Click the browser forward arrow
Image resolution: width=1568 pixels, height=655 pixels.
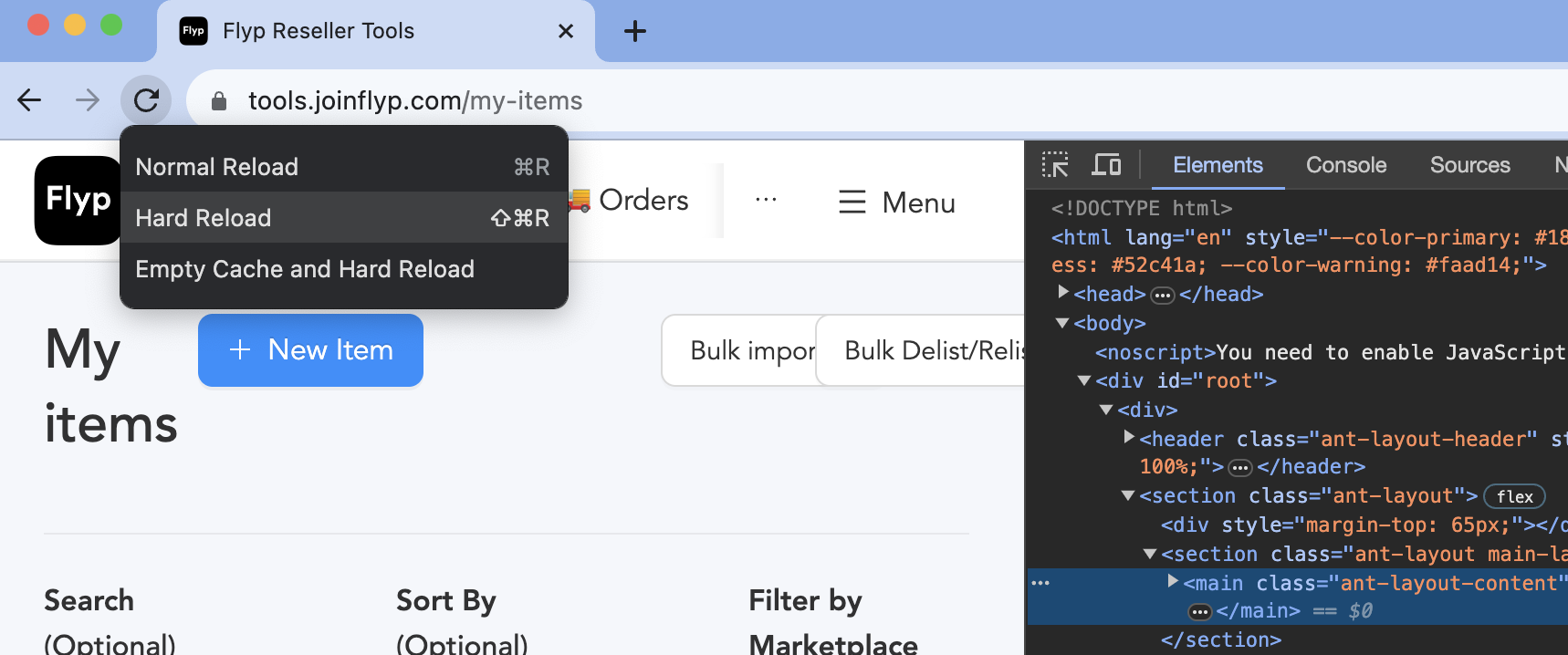pos(88,100)
